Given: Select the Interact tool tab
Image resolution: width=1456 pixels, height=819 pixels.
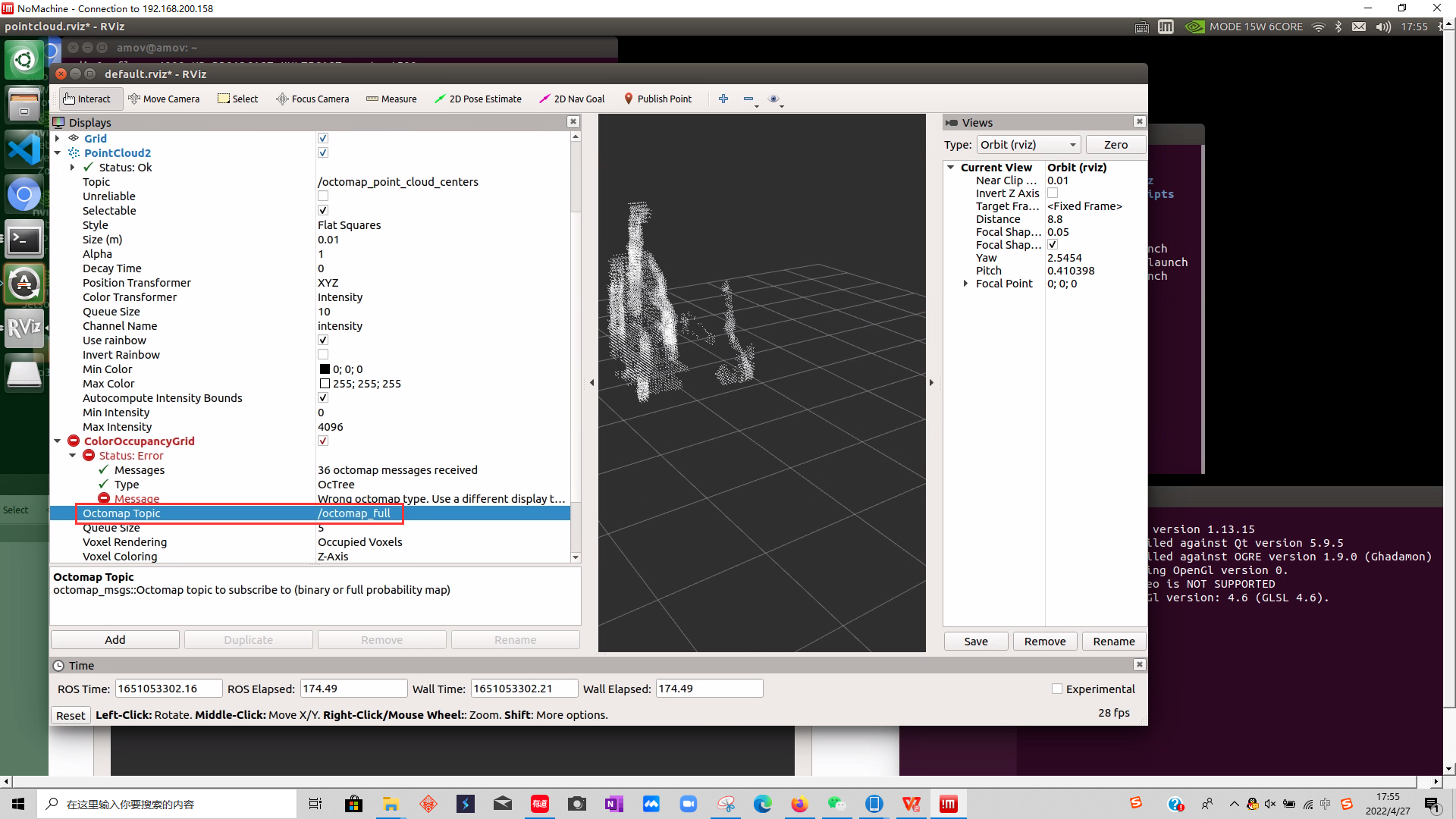Looking at the screenshot, I should (x=87, y=99).
